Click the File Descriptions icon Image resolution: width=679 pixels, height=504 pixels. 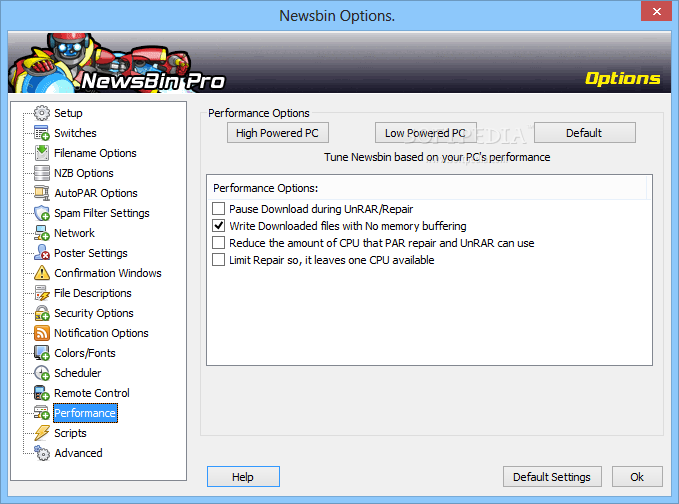pyautogui.click(x=42, y=293)
